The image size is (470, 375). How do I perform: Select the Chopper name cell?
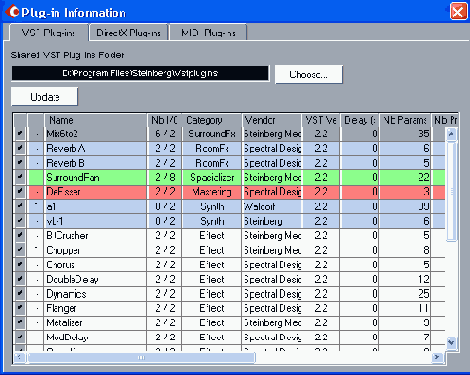click(x=95, y=250)
